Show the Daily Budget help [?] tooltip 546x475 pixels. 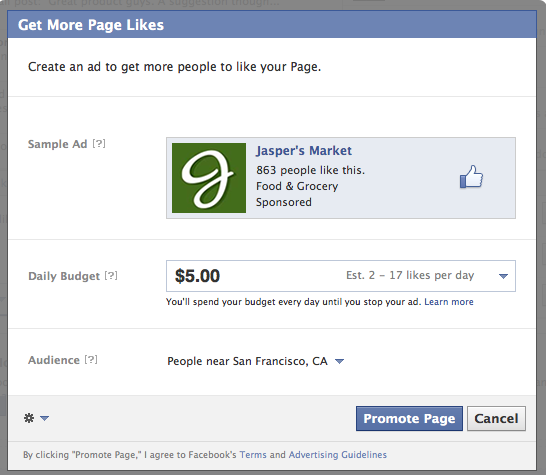[111, 276]
